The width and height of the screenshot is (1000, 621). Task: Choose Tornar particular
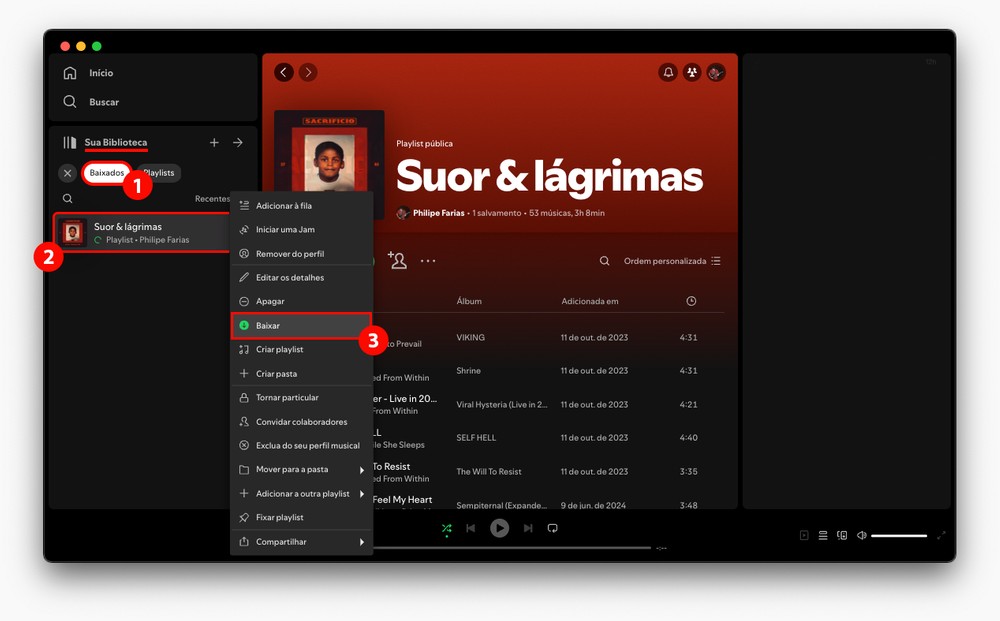point(301,397)
